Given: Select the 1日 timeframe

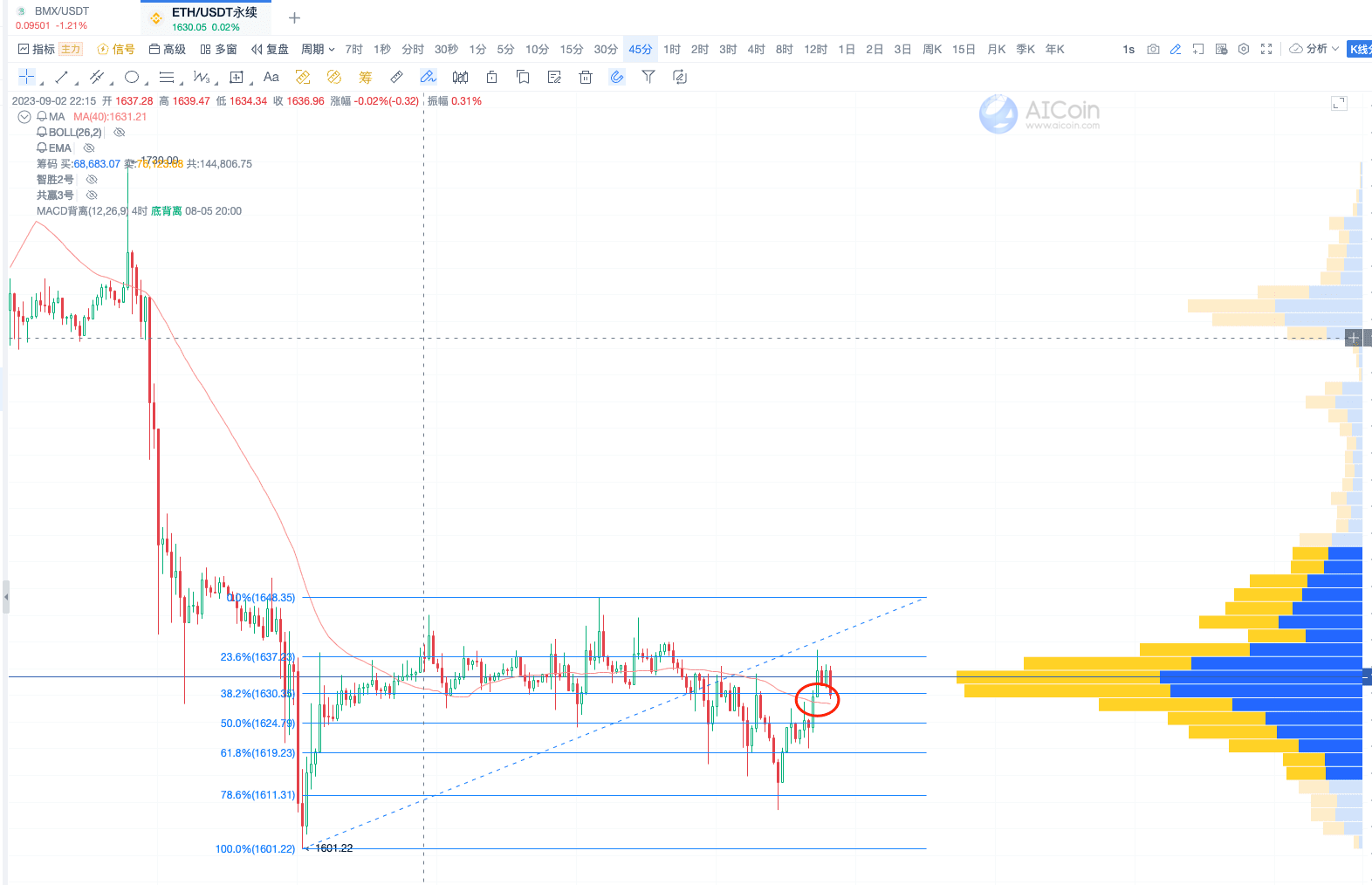Looking at the screenshot, I should pyautogui.click(x=847, y=49).
